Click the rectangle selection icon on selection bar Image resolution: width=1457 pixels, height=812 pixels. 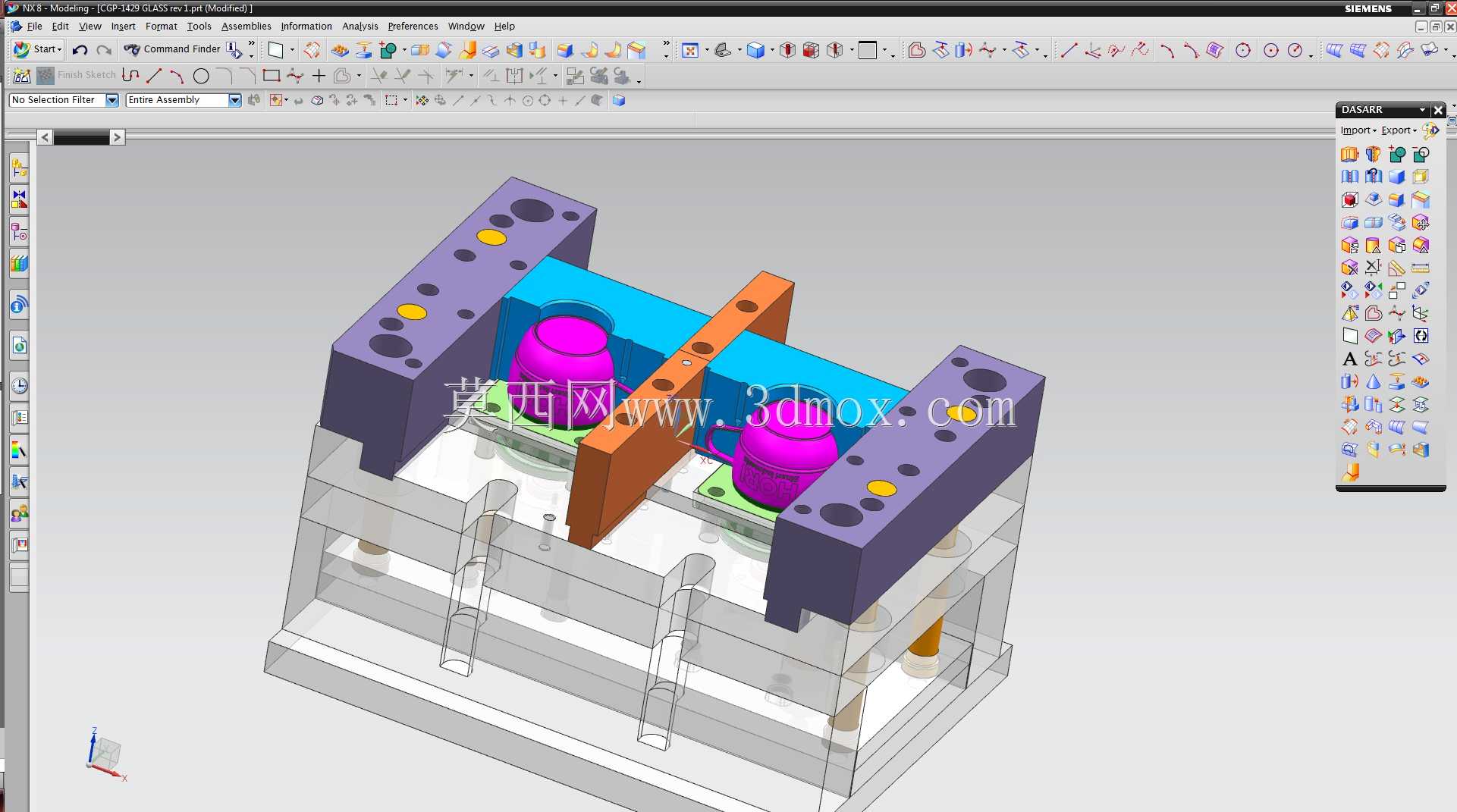pos(391,100)
